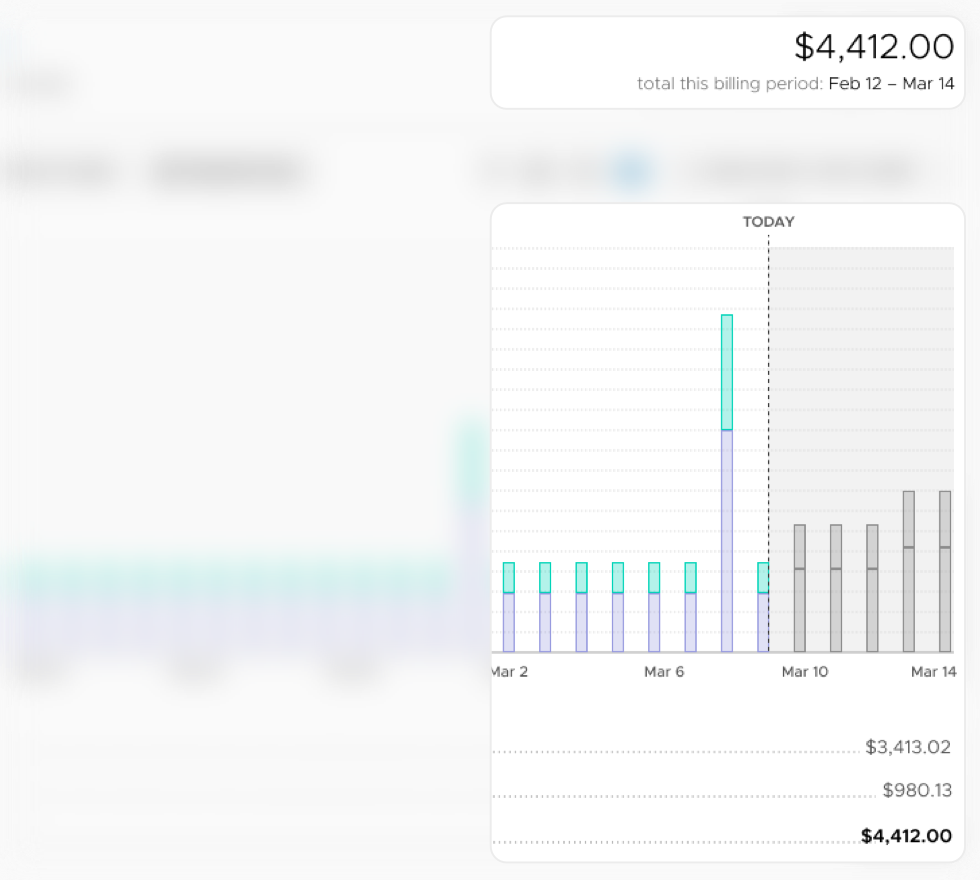Viewport: 980px width, 880px height.
Task: Click the purple segment of the first bar
Action: click(x=509, y=622)
